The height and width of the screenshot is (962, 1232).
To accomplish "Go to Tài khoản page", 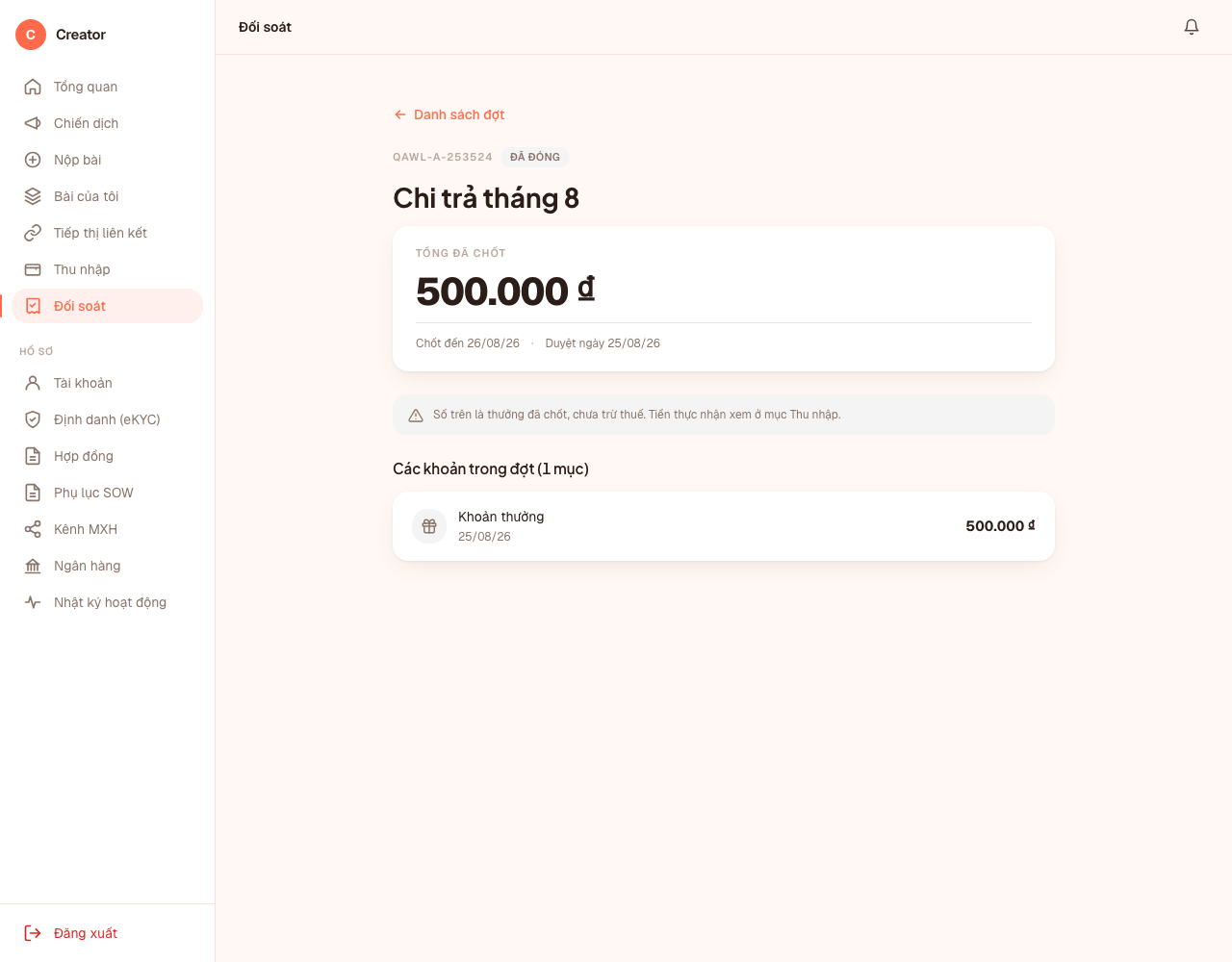I will point(108,383).
